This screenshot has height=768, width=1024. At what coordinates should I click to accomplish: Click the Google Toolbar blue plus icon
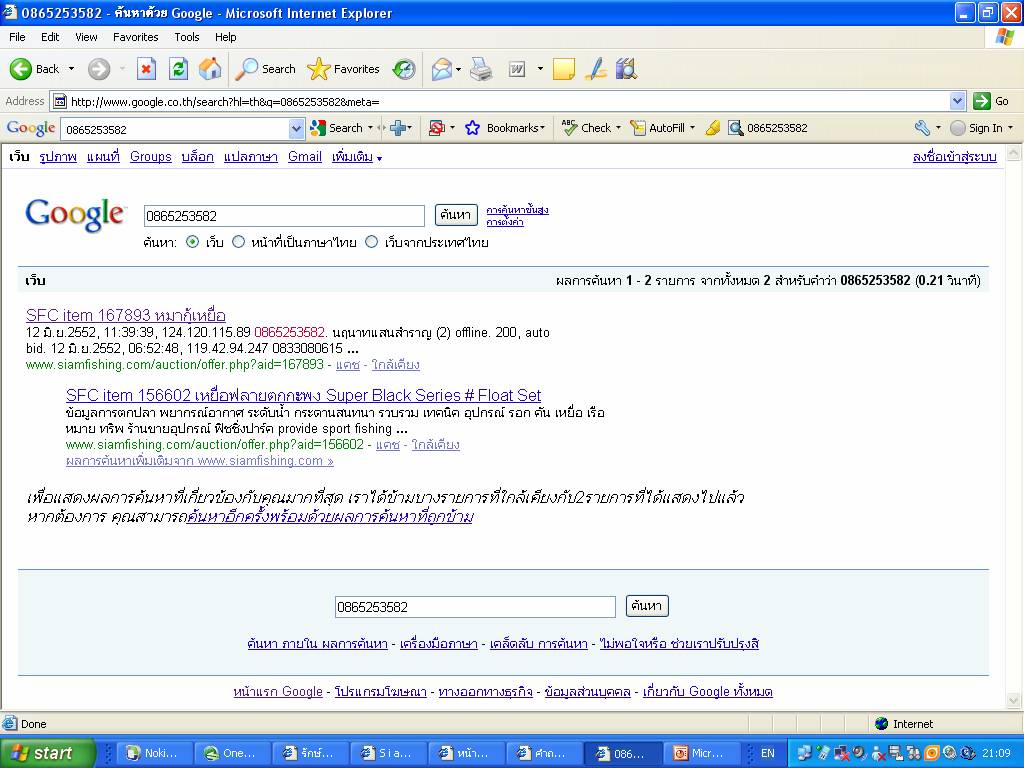pos(398,128)
